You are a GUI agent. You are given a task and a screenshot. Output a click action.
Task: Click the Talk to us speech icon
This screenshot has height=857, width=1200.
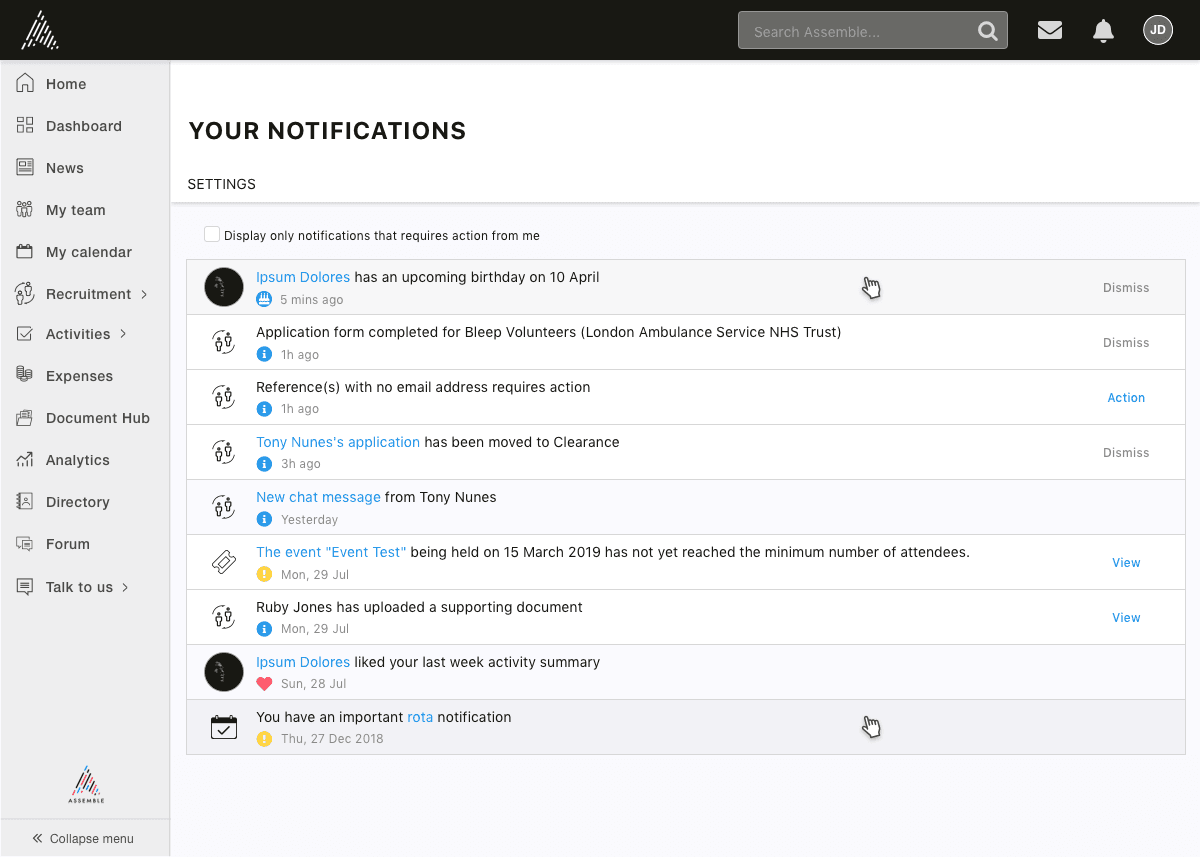pos(25,587)
